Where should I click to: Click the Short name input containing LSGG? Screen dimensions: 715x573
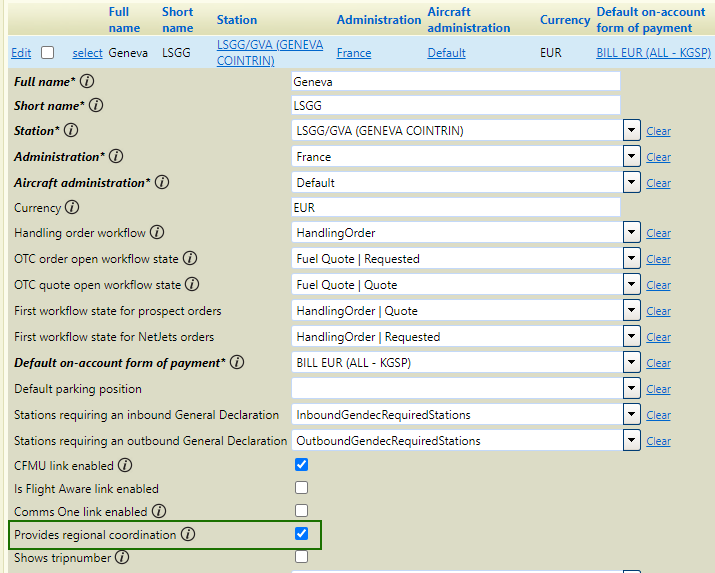tap(456, 105)
